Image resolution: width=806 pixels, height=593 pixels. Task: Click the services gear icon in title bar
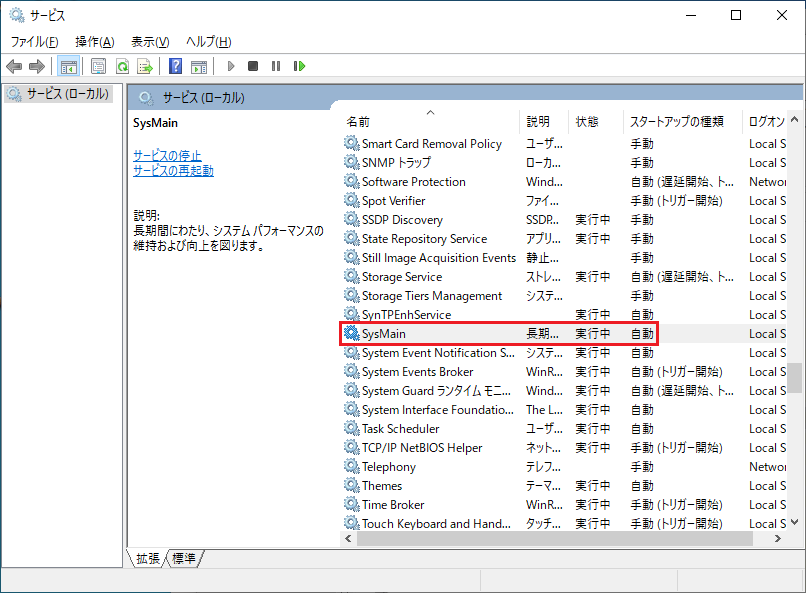(x=16, y=15)
